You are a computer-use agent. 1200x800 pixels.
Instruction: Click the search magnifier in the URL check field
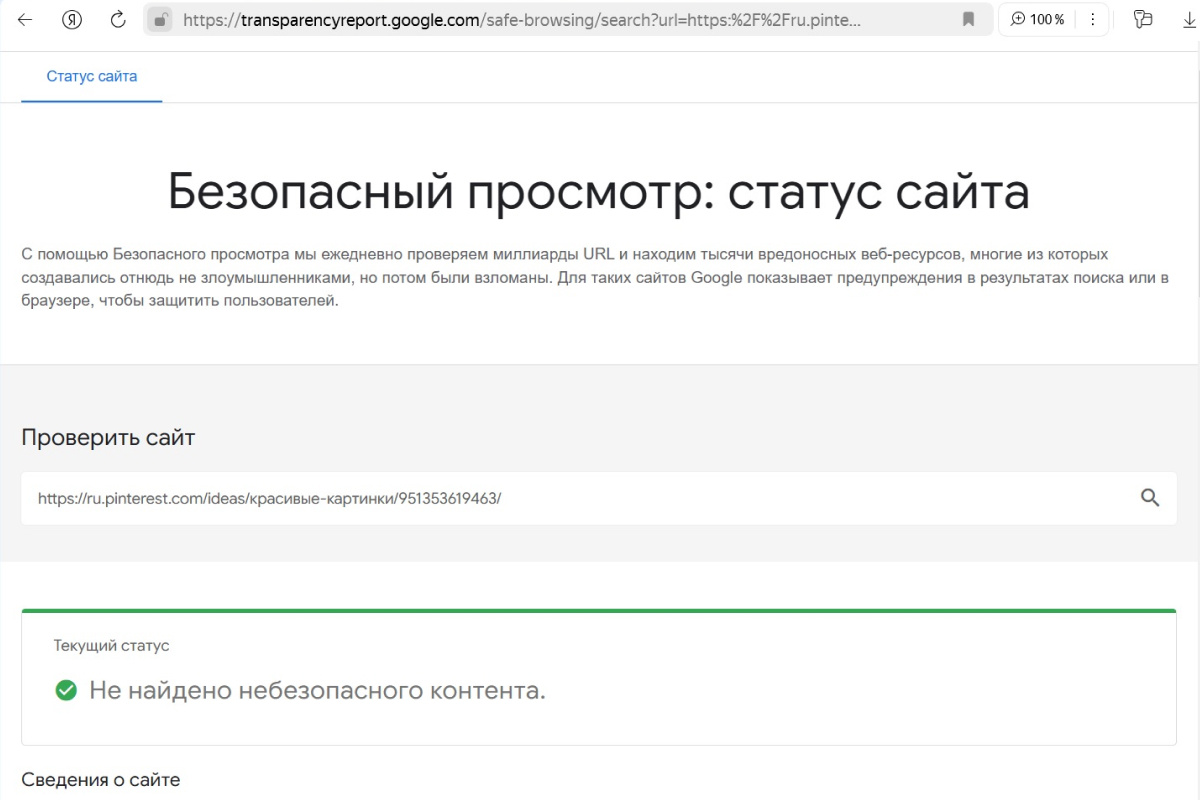click(1150, 497)
